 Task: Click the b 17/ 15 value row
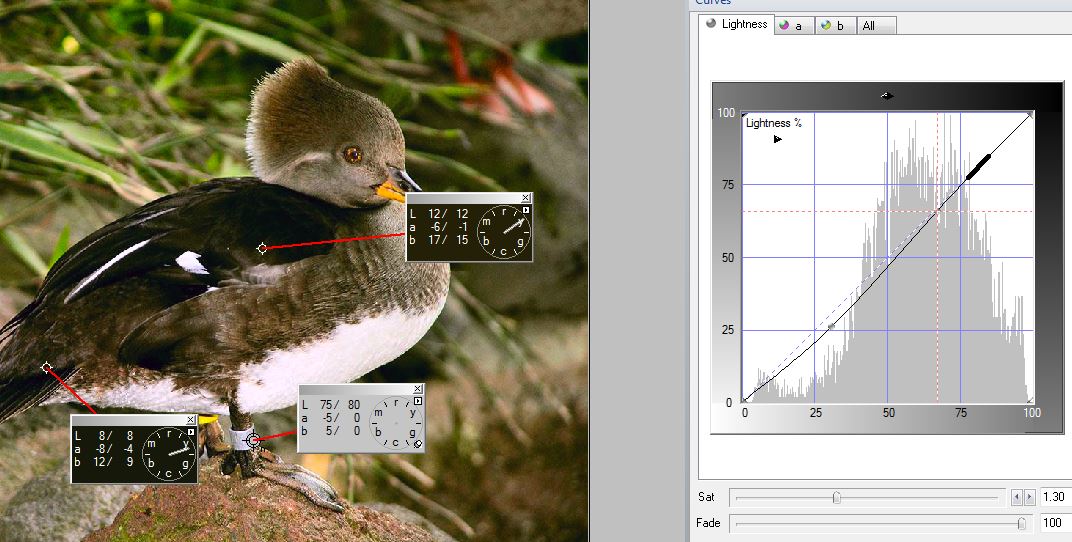(x=439, y=240)
